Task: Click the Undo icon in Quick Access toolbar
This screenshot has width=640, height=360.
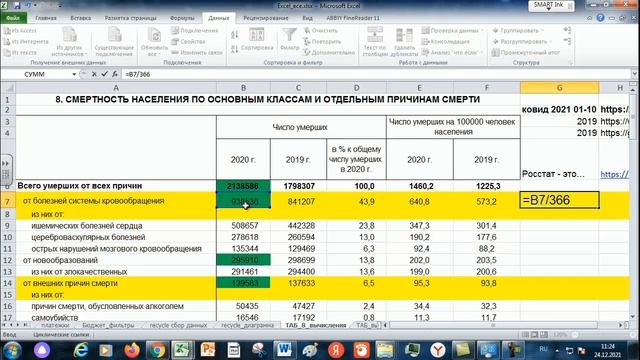Action: (x=29, y=6)
